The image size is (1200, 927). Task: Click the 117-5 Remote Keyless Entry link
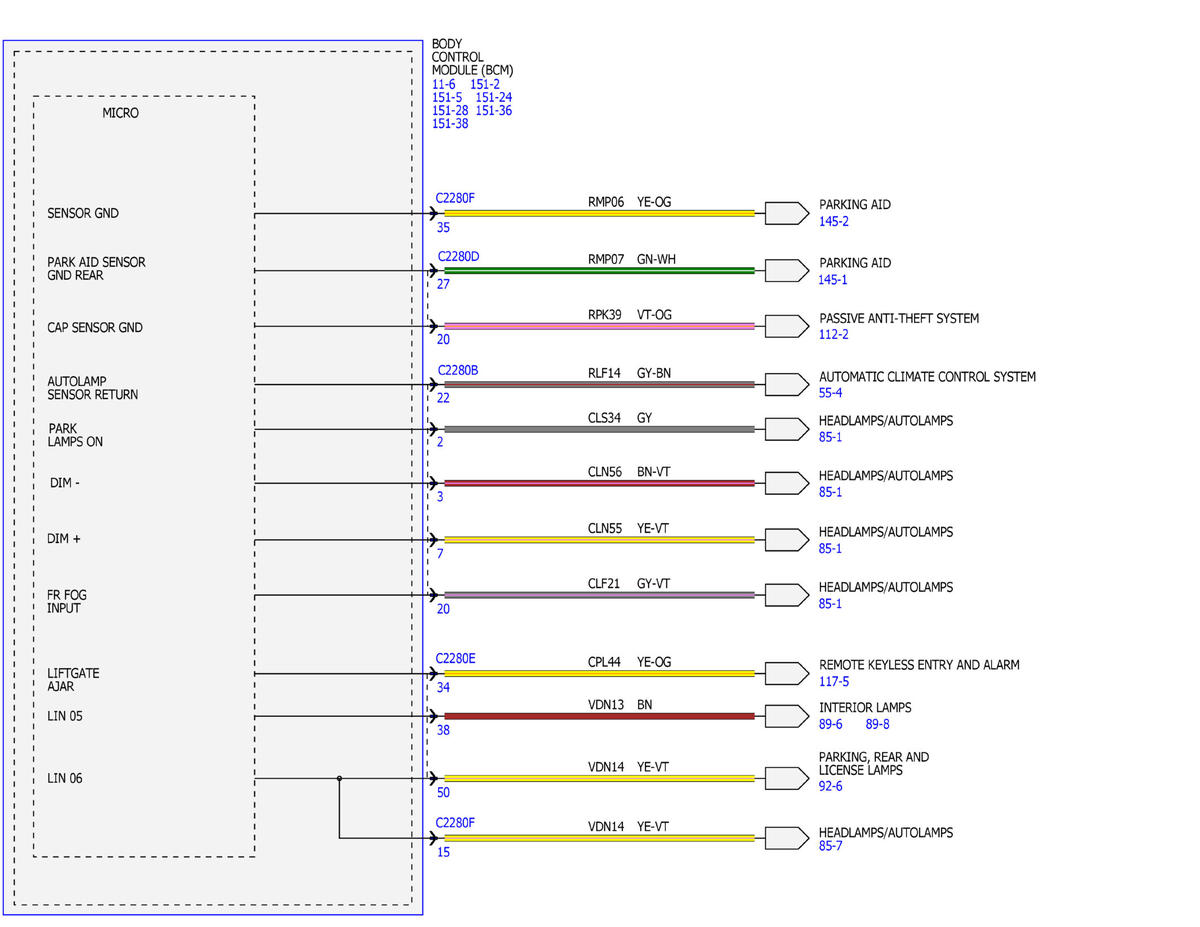(834, 681)
